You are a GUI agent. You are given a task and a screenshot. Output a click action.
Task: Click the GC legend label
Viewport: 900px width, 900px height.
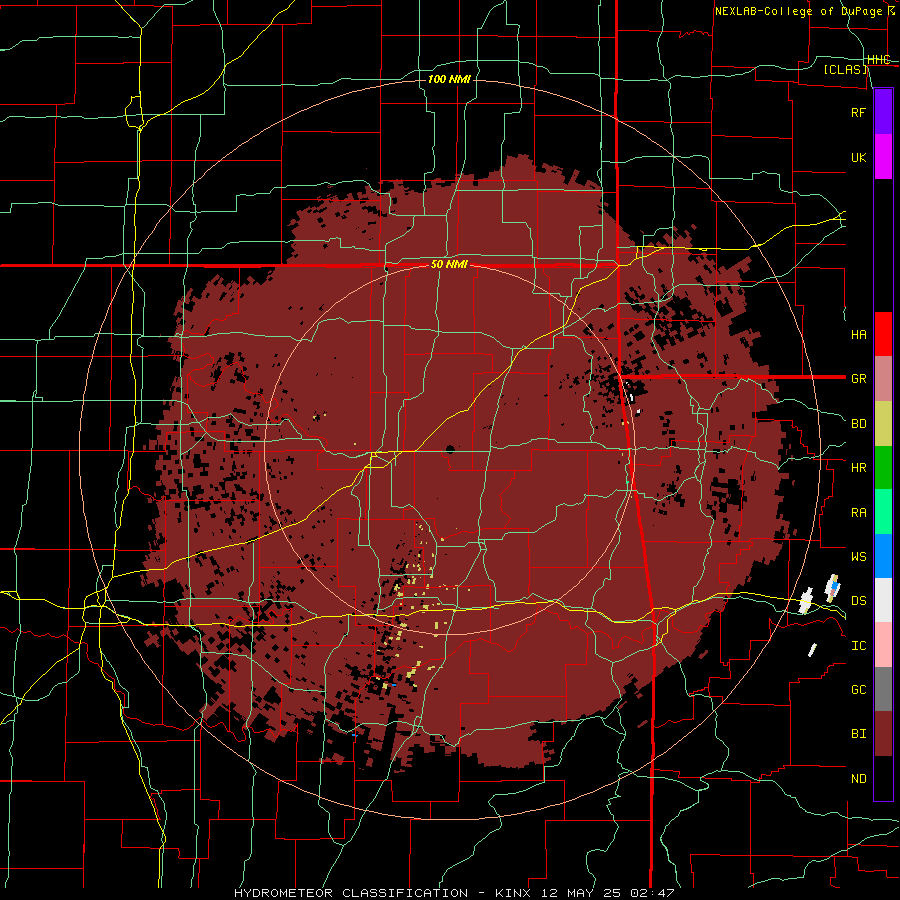[858, 690]
